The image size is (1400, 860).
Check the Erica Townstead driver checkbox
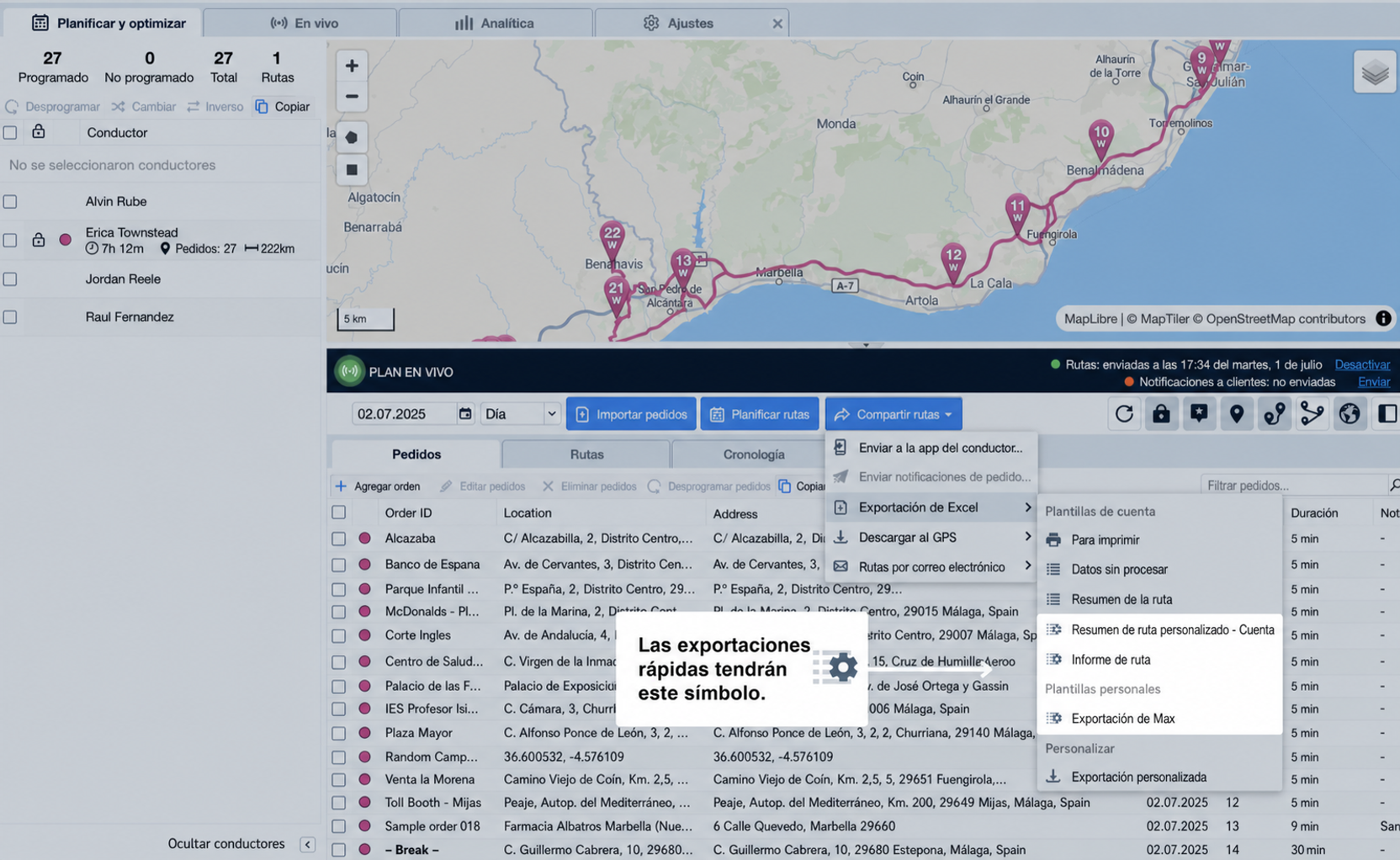tap(10, 240)
